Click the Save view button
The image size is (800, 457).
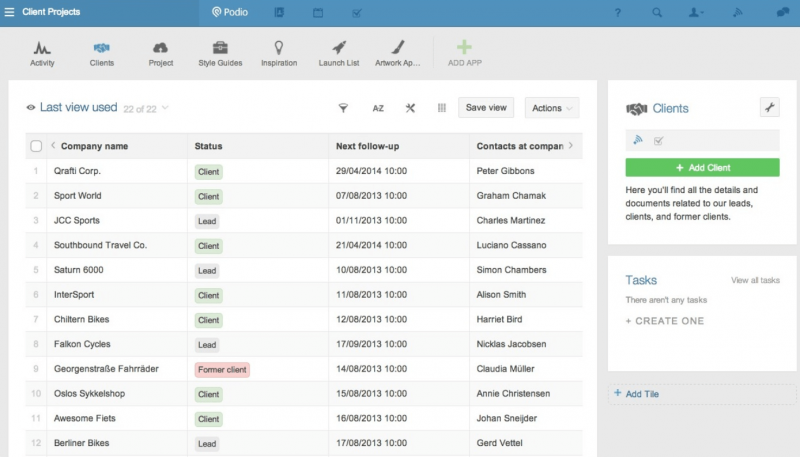486,108
